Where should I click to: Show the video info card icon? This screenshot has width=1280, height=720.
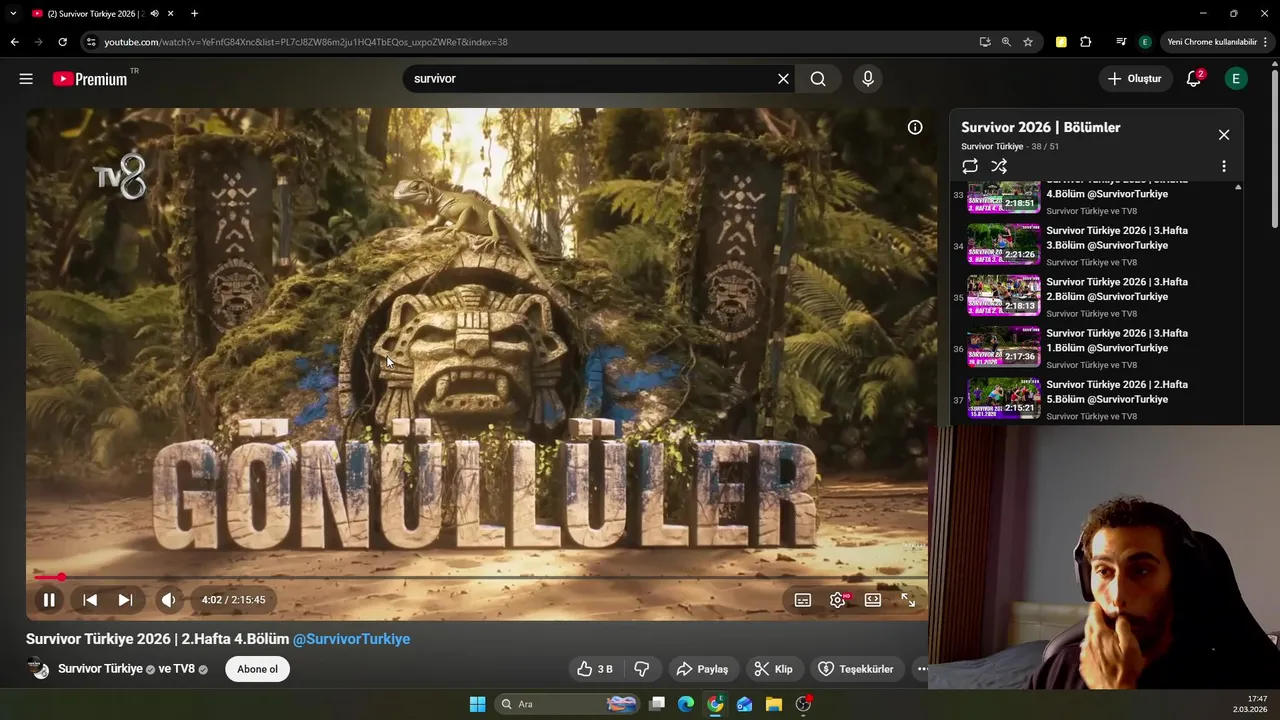click(915, 127)
